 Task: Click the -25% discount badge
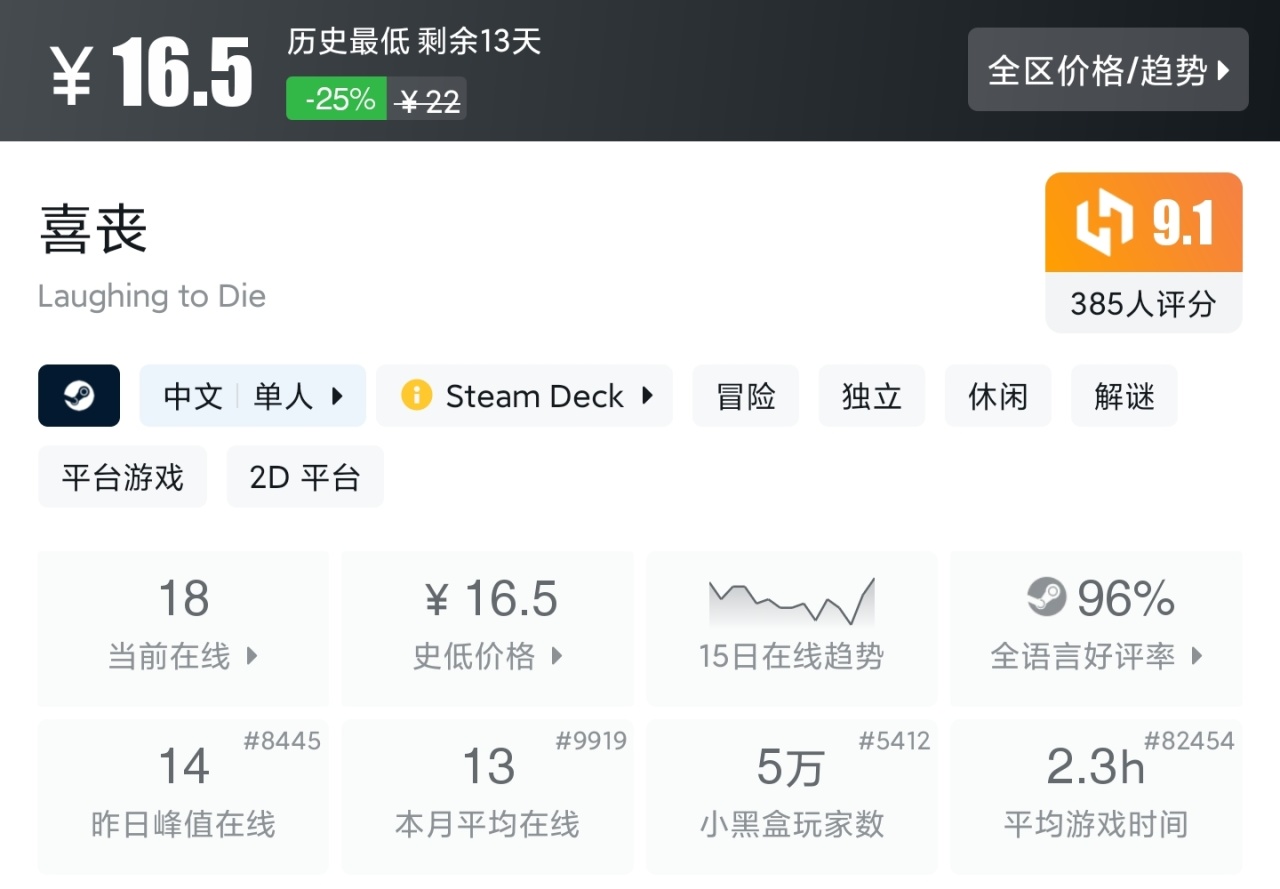337,99
